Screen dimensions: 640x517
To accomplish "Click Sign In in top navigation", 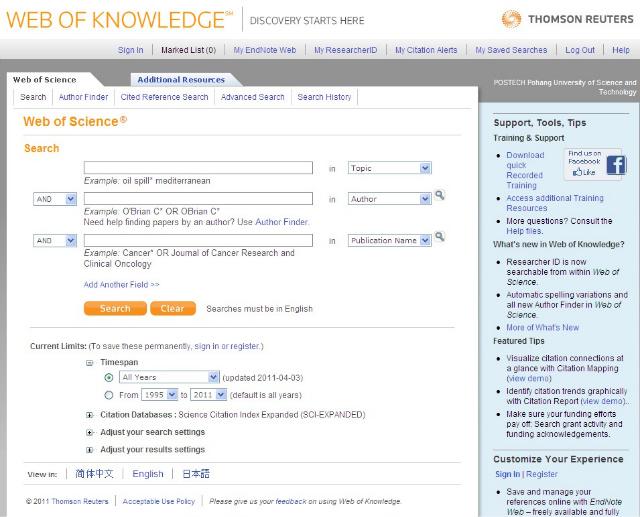I will (131, 50).
